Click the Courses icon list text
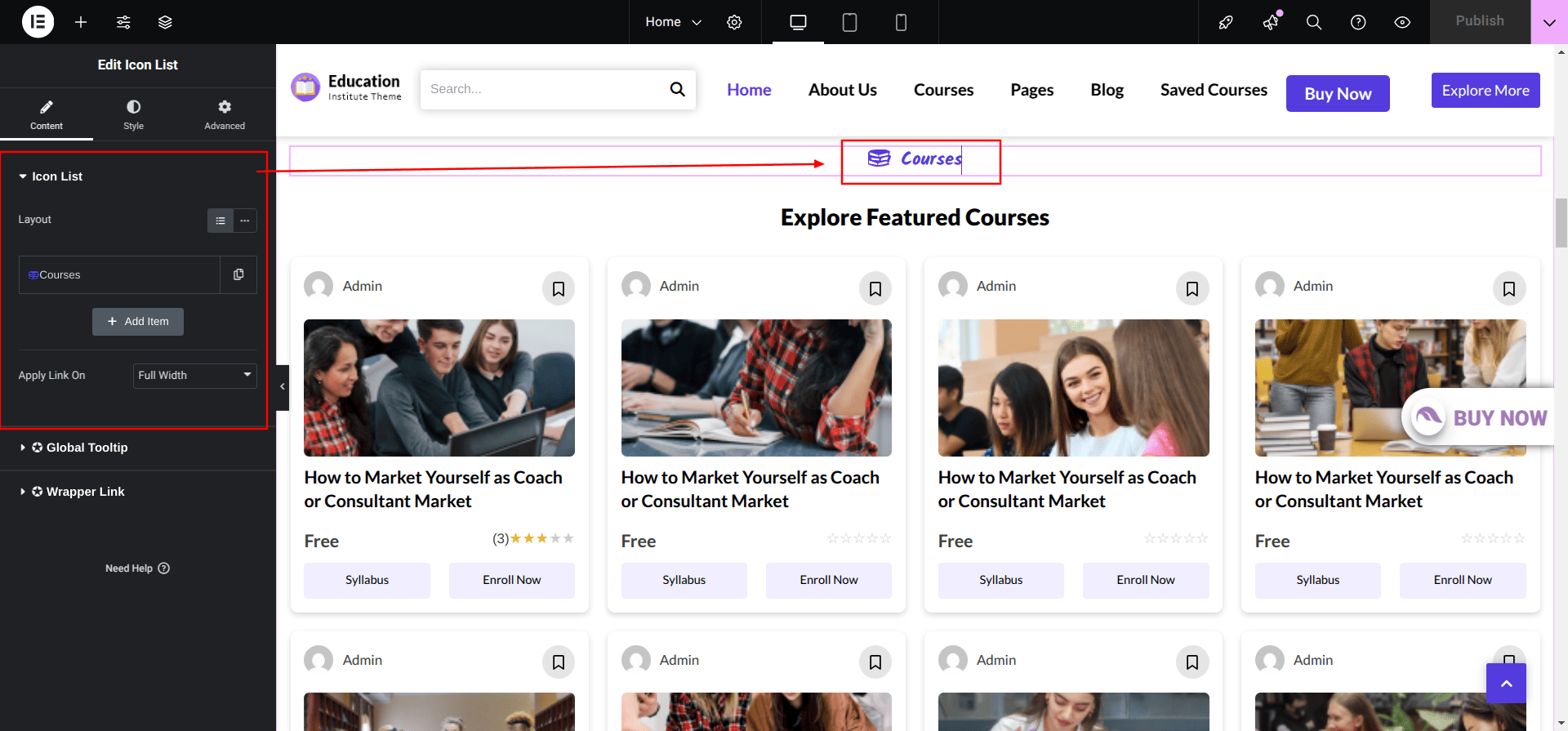1568x731 pixels. pyautogui.click(x=931, y=158)
